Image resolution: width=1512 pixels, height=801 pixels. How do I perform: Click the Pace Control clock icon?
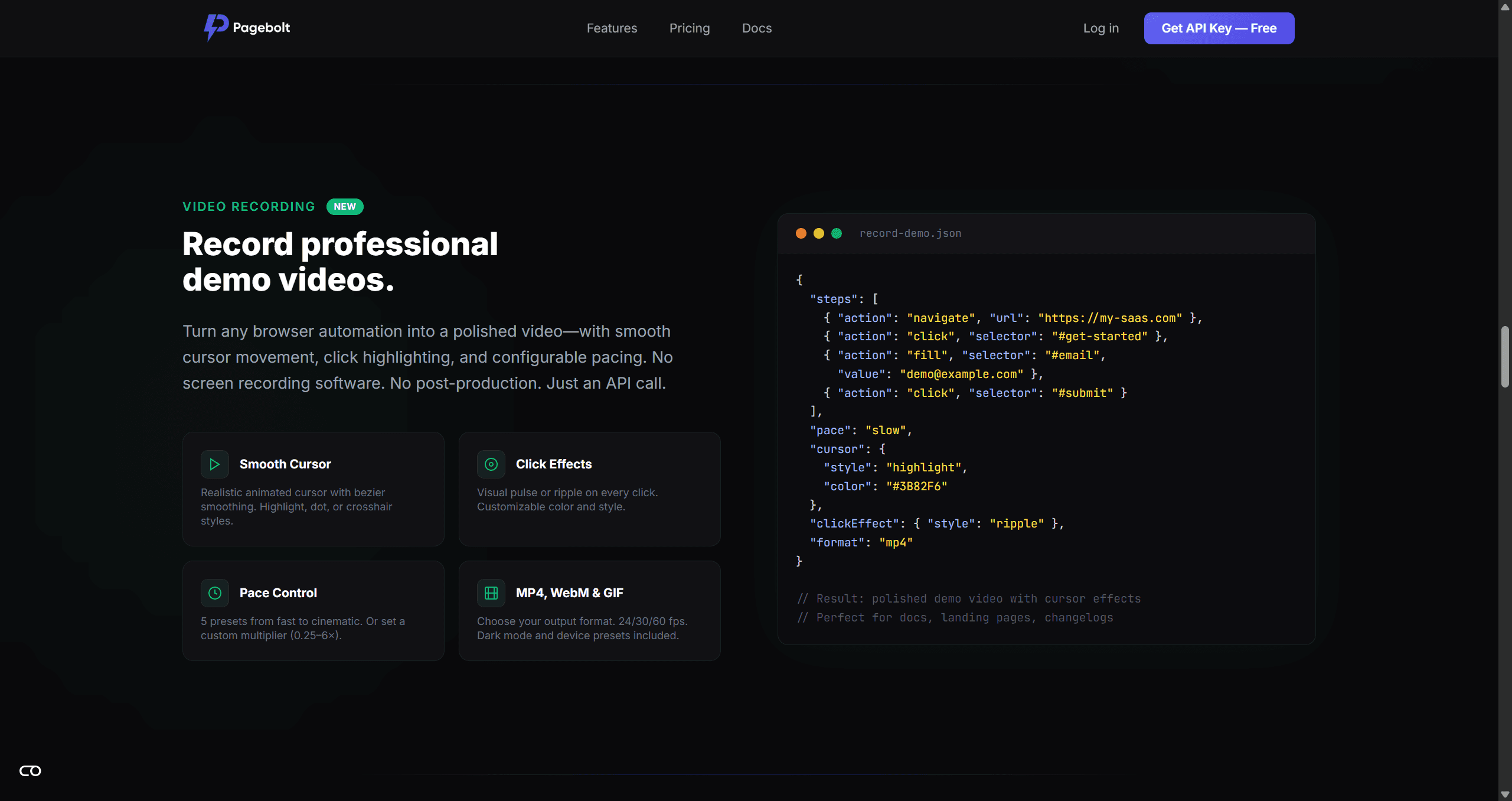pos(214,592)
